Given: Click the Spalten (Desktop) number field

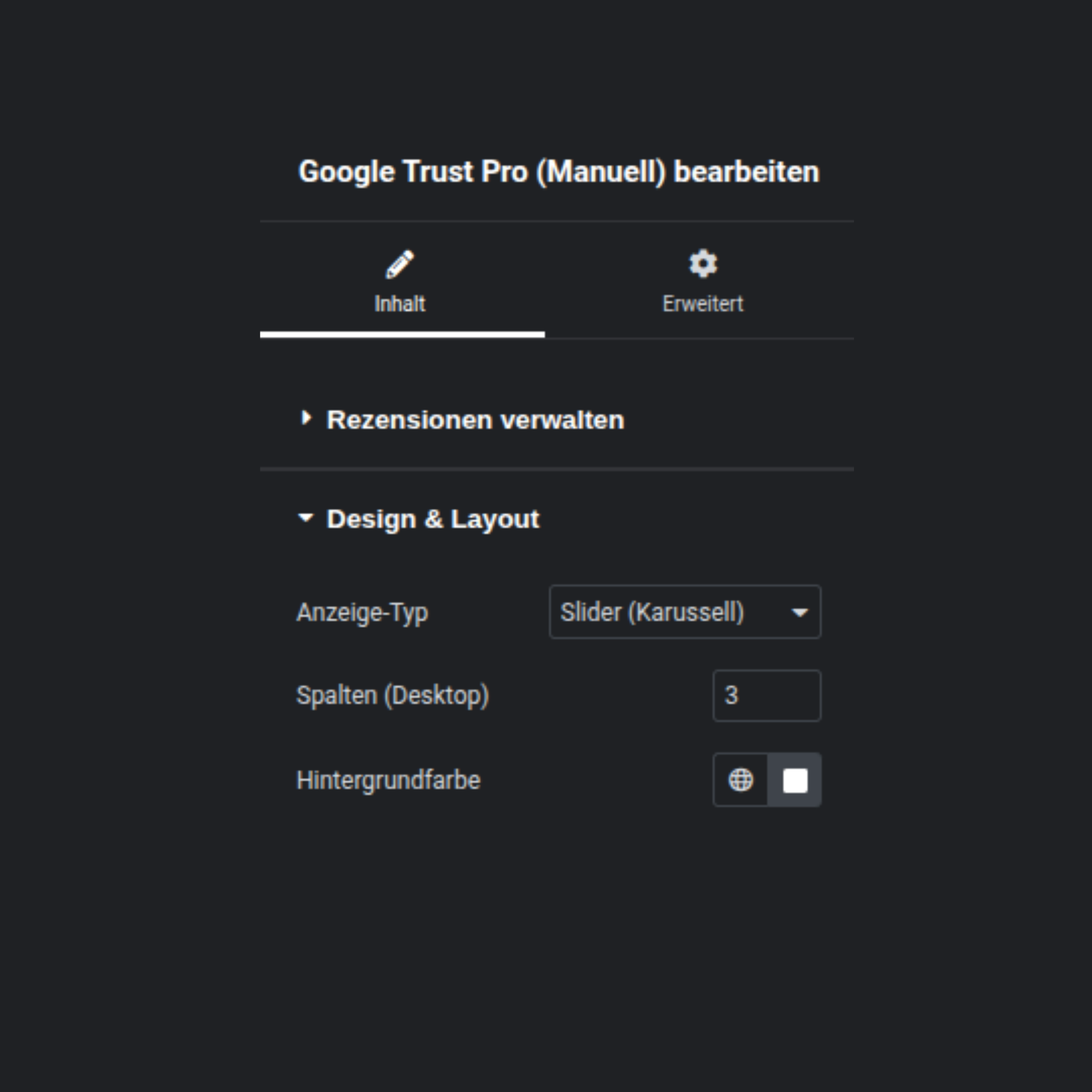Looking at the screenshot, I should 767,696.
